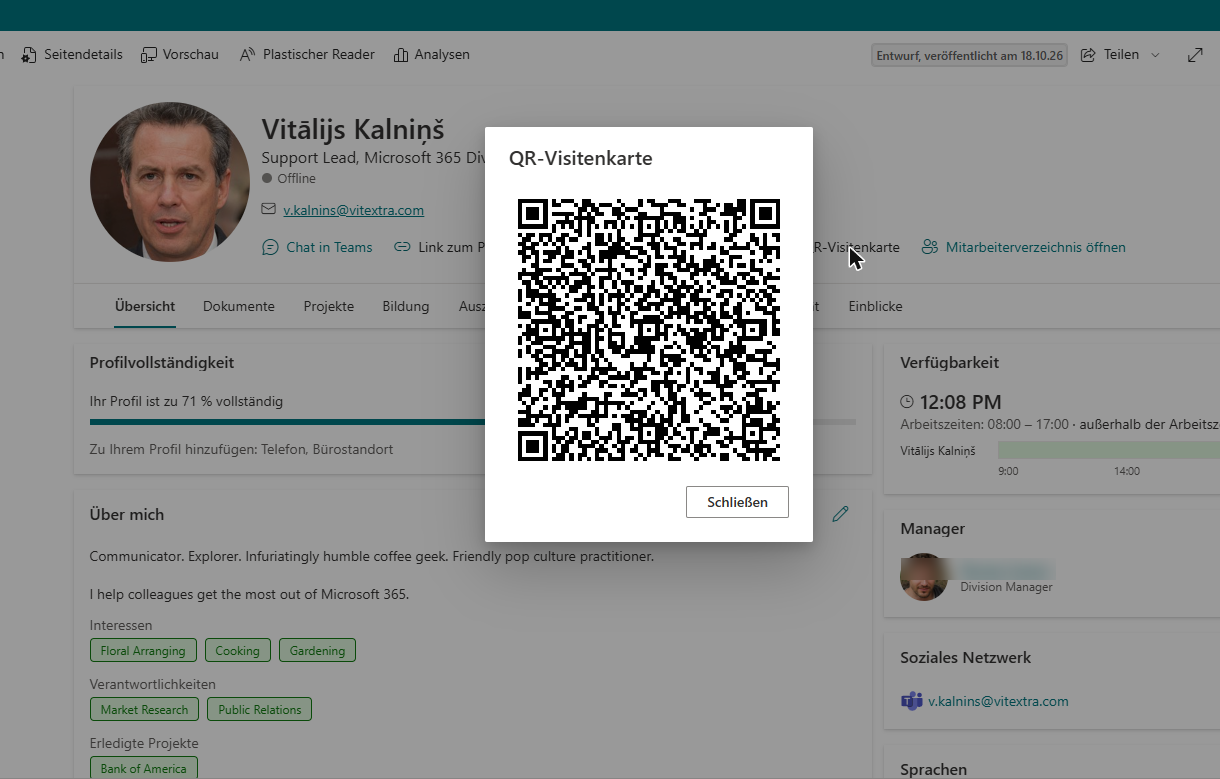Launch Plastischer Reader
This screenshot has height=779, width=1220.
pyautogui.click(x=307, y=55)
